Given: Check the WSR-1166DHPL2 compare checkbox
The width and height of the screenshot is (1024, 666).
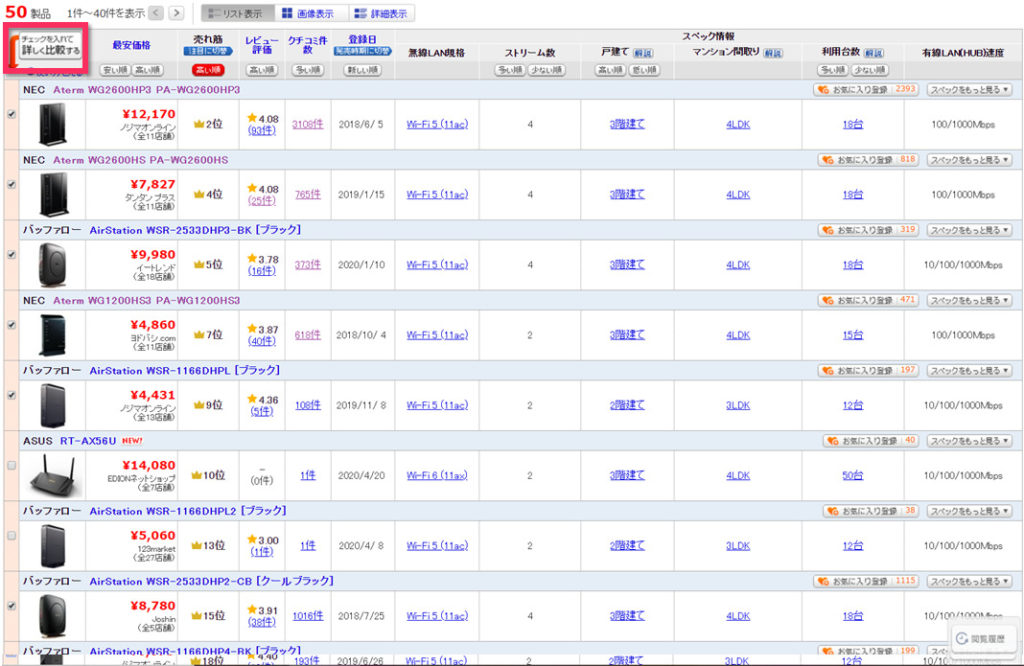Looking at the screenshot, I should pyautogui.click(x=11, y=535).
